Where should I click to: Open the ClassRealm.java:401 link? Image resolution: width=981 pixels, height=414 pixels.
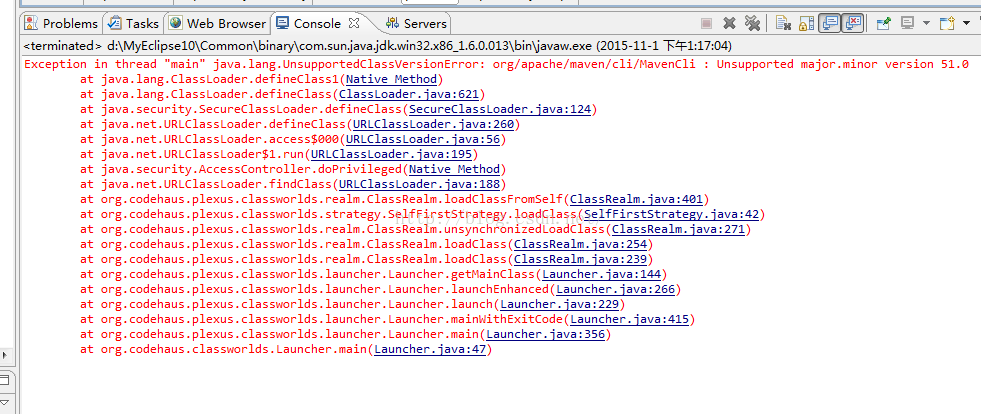(x=636, y=199)
